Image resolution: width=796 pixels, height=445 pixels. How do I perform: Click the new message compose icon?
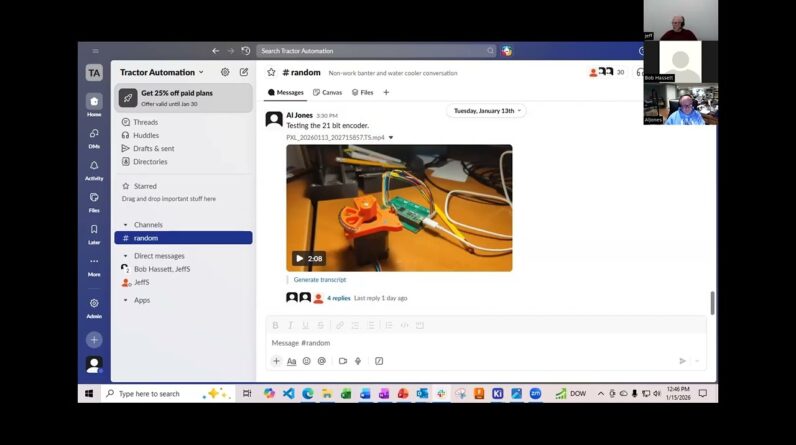(244, 72)
